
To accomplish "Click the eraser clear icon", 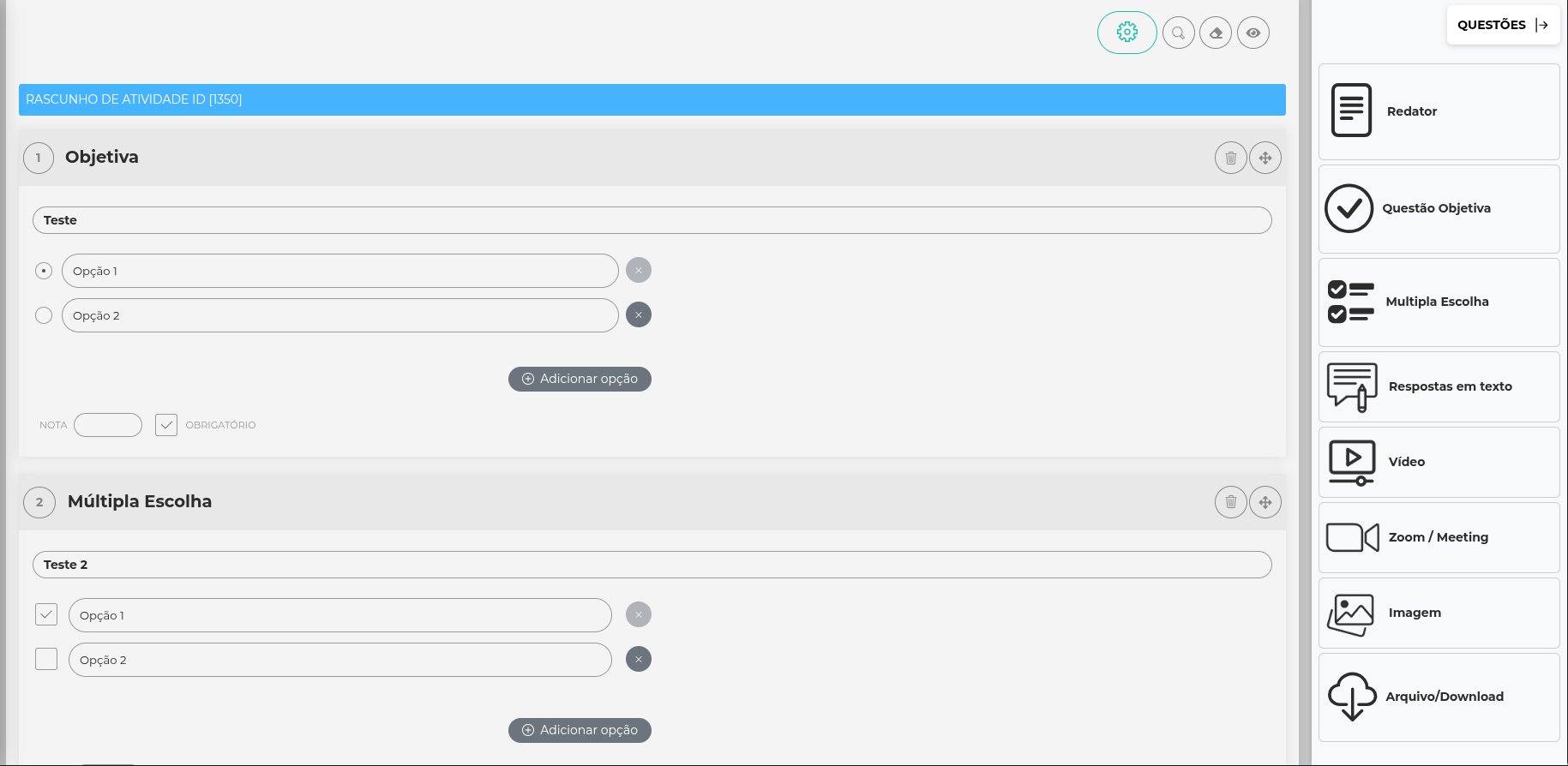I will [1216, 33].
